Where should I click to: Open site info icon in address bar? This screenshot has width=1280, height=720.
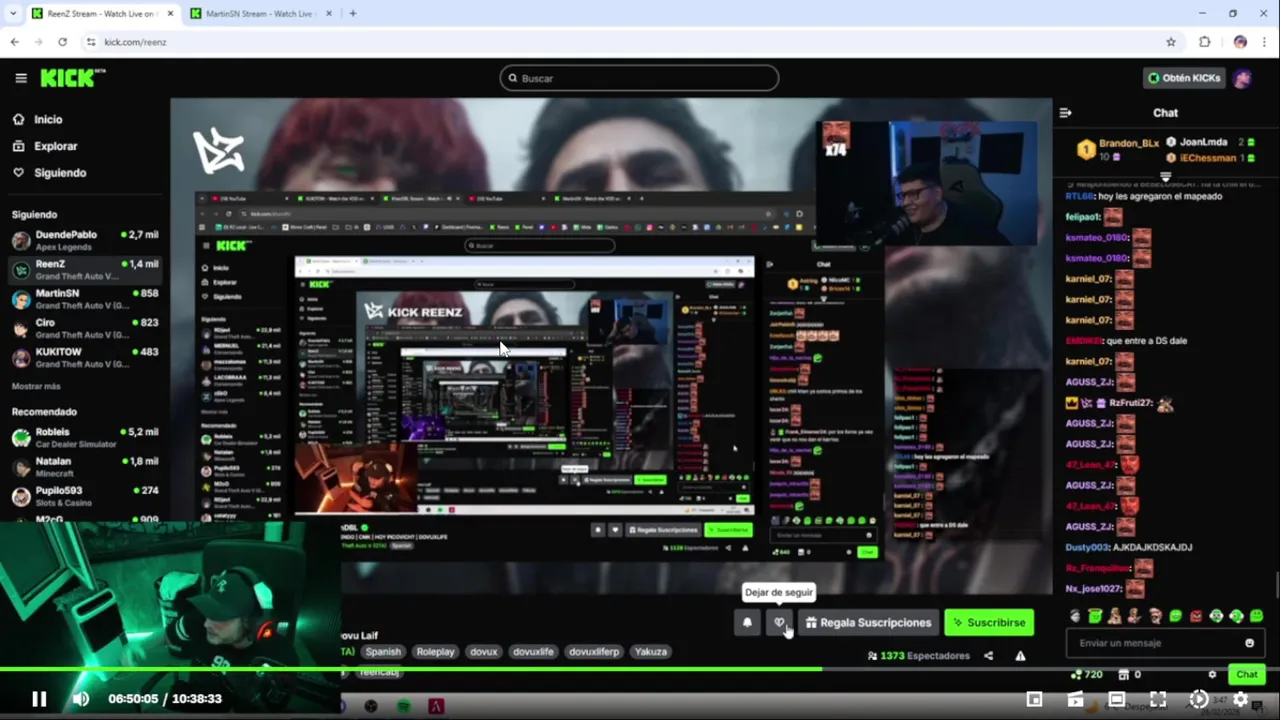(x=91, y=42)
